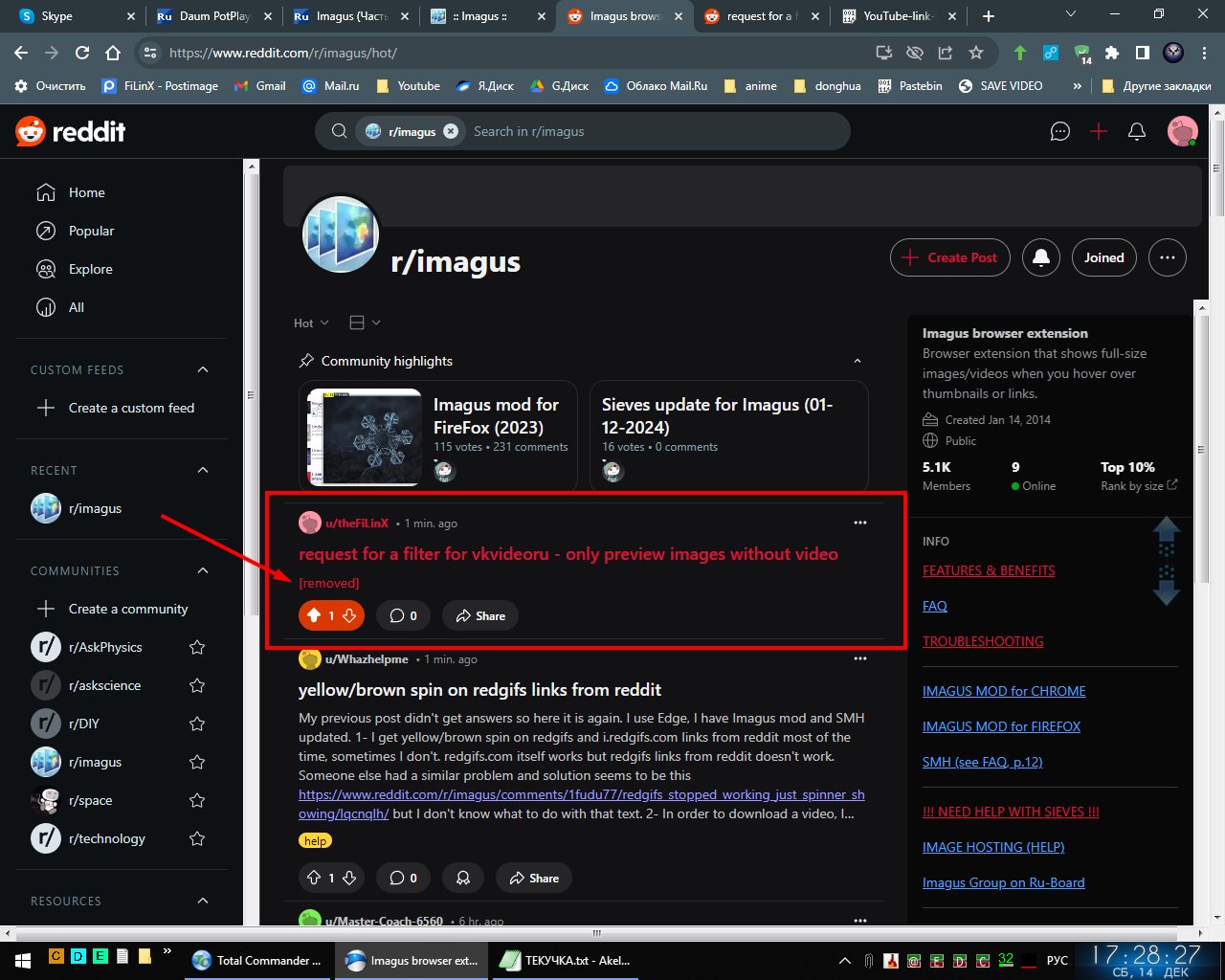Open the browser extensions puzzle icon
This screenshot has height=980, width=1225.
1112,53
